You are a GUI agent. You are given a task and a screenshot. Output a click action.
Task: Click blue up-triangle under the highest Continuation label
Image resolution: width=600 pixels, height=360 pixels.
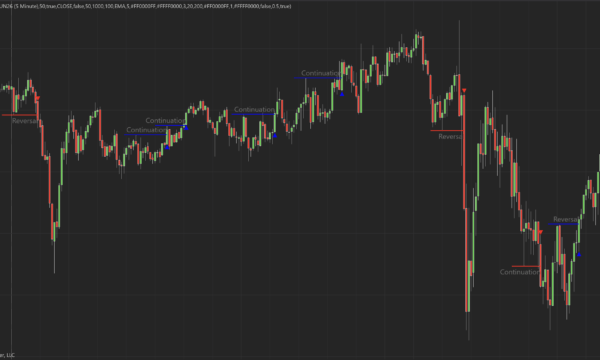click(342, 94)
